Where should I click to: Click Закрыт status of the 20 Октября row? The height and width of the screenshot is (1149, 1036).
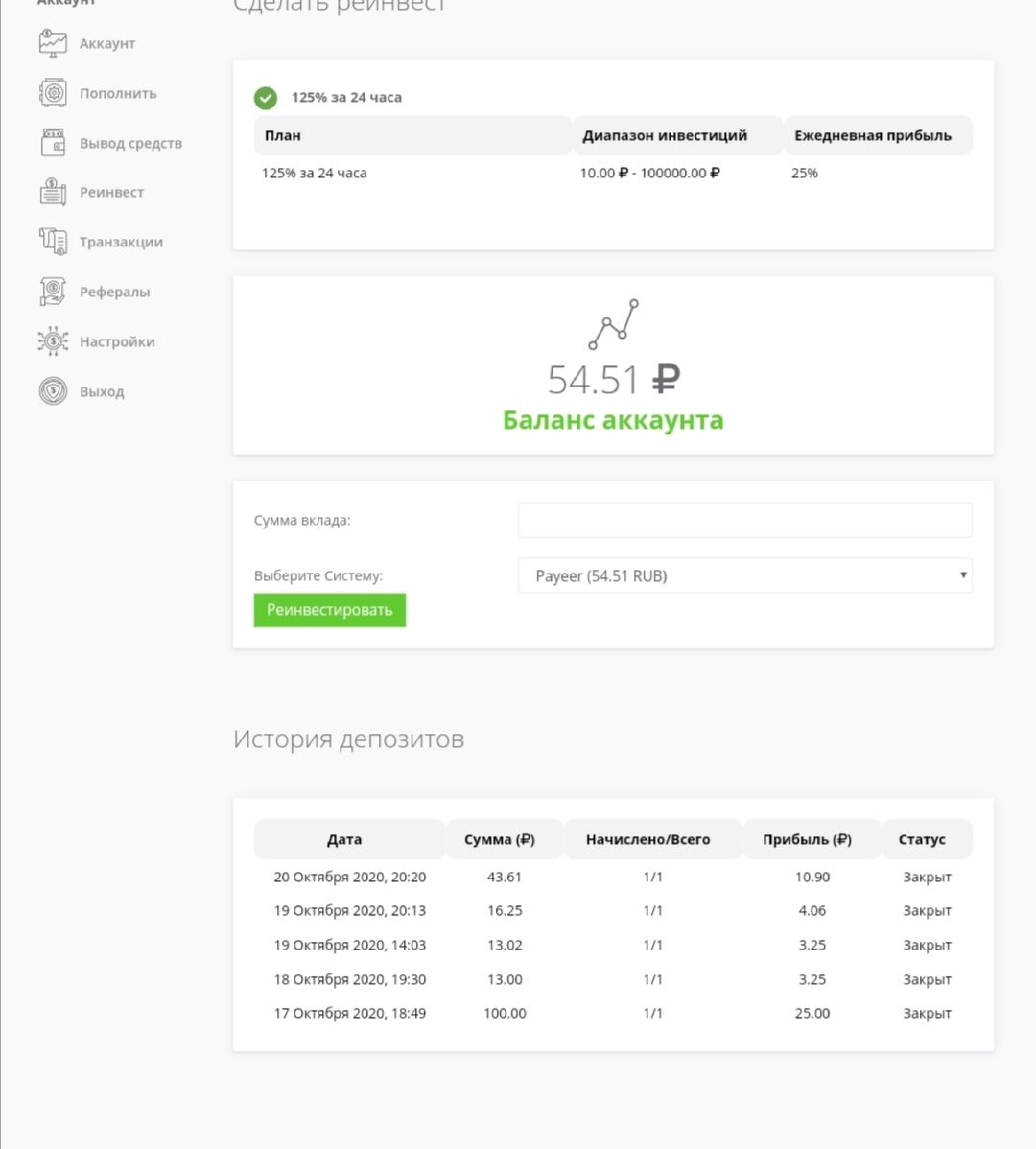[927, 878]
